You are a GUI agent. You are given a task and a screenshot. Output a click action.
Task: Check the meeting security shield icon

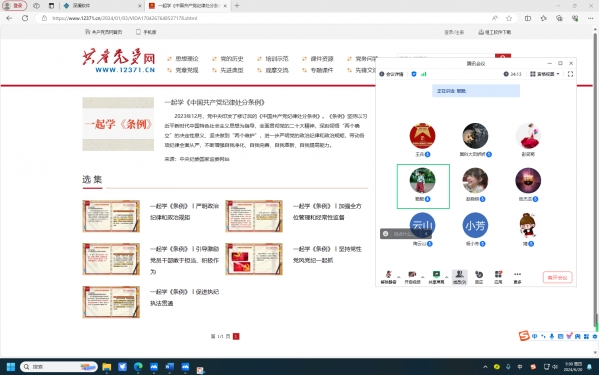[x=414, y=74]
